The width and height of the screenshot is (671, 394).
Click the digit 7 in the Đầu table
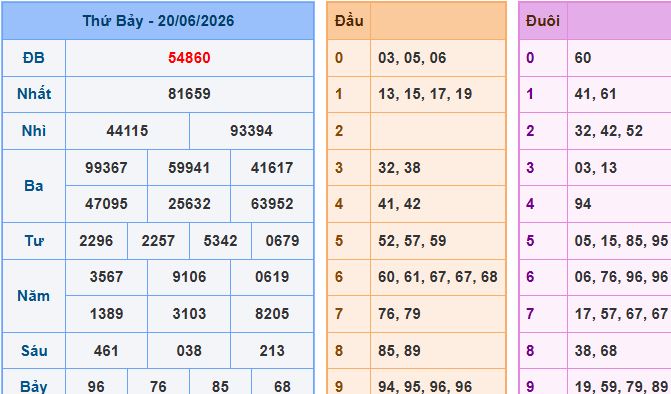pyautogui.click(x=339, y=314)
